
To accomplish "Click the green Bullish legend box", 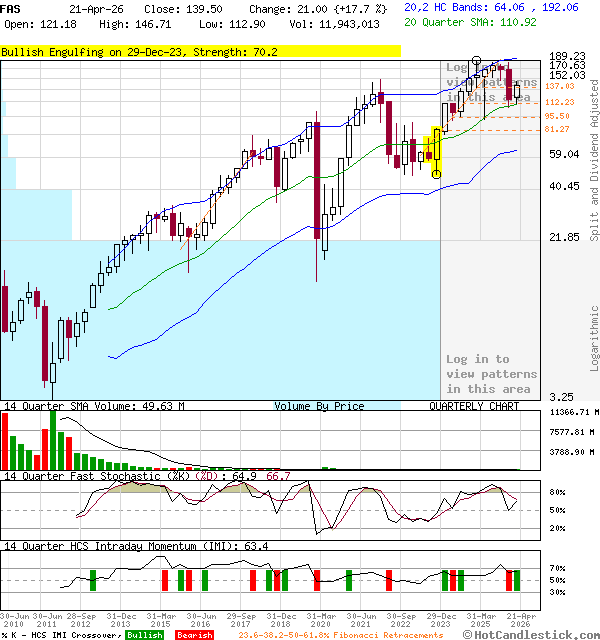I will [144, 635].
